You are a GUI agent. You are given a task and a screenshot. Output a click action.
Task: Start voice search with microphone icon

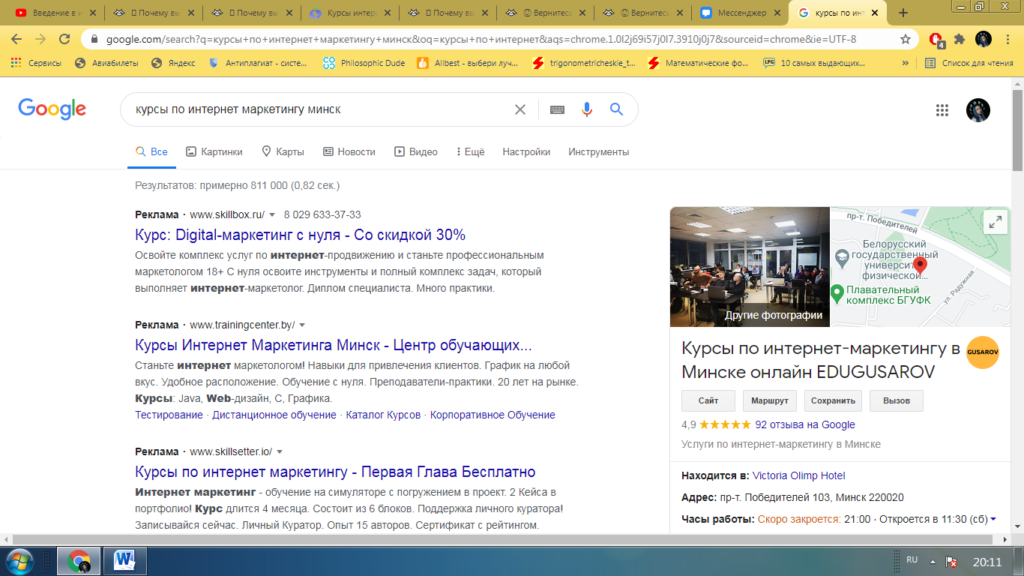pos(586,110)
